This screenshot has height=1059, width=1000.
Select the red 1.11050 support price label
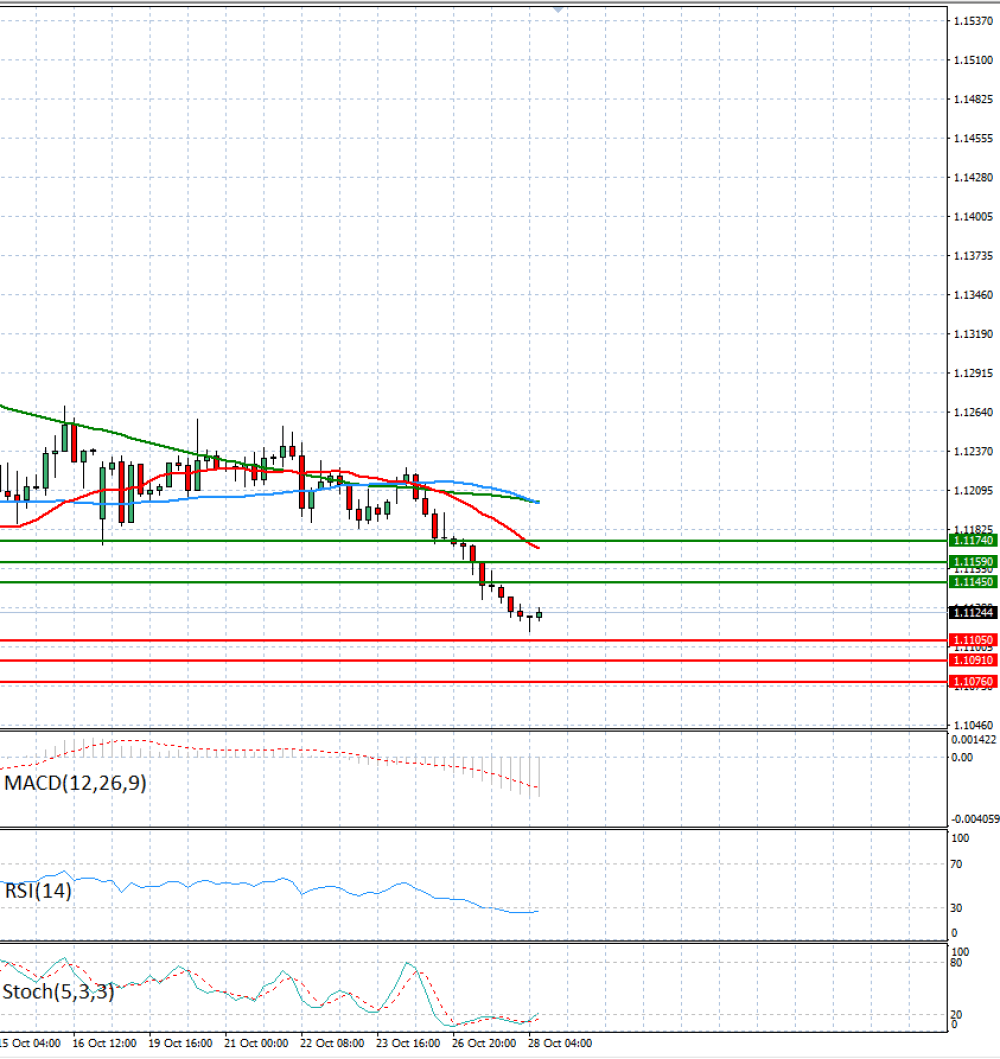[973, 640]
